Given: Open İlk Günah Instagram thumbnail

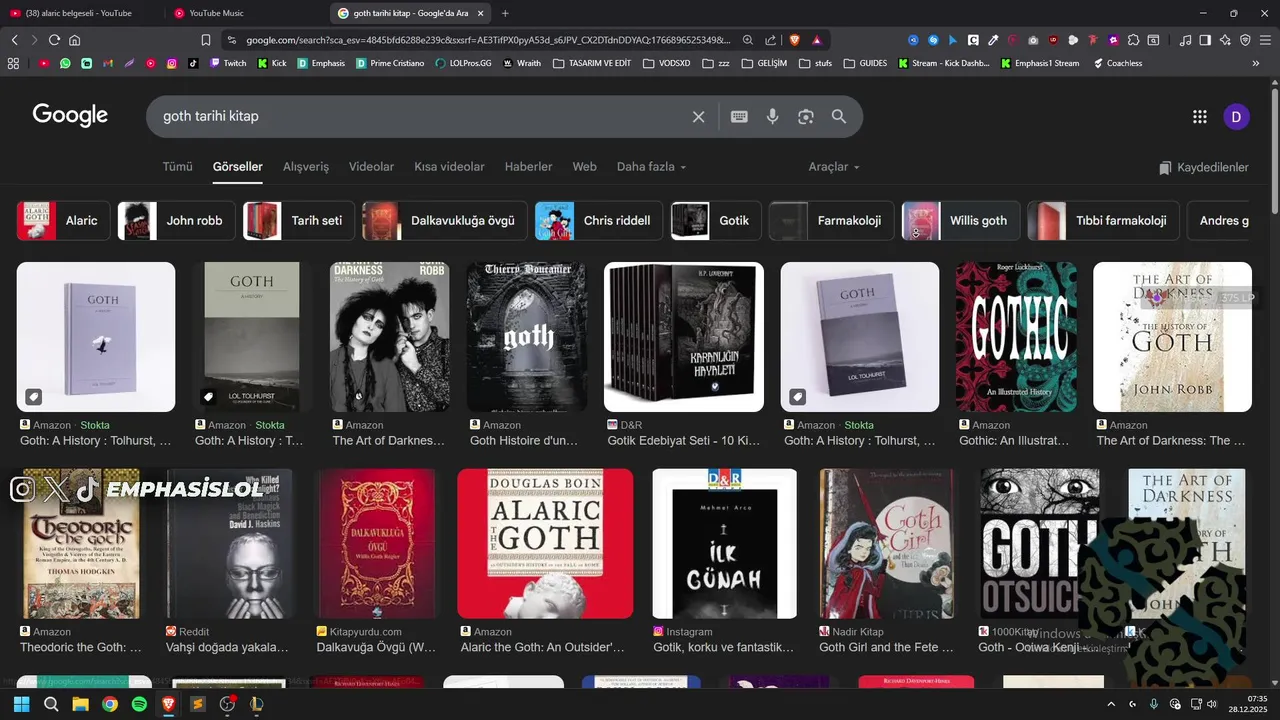Looking at the screenshot, I should (725, 544).
